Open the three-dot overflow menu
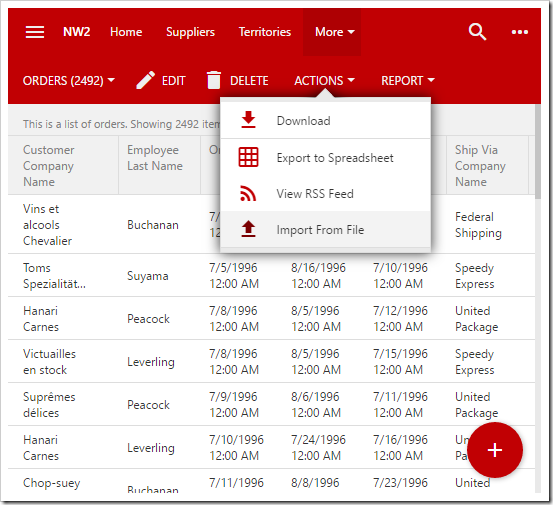The image size is (553, 505). [x=520, y=32]
